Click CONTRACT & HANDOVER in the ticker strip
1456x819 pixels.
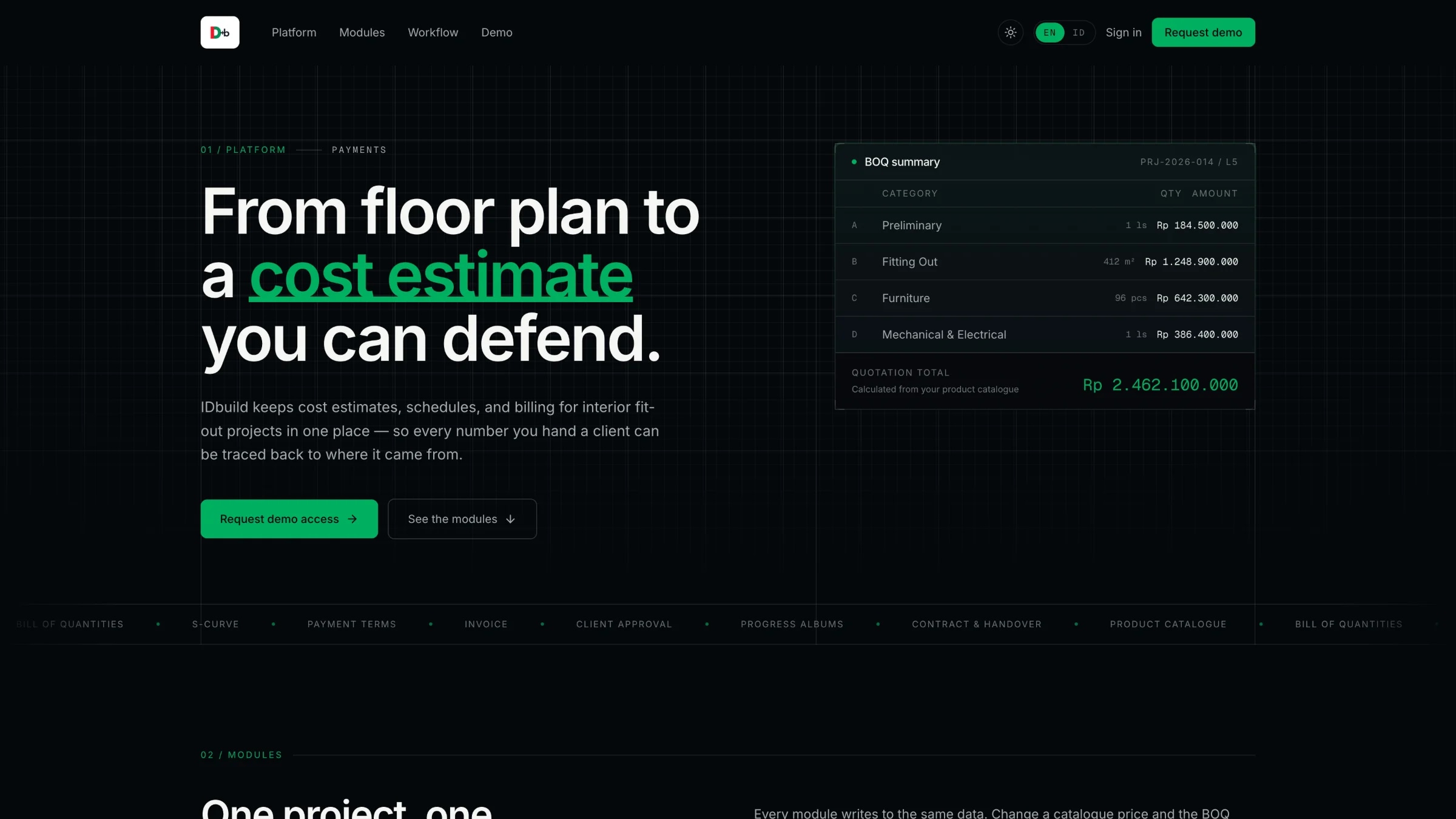tap(976, 624)
